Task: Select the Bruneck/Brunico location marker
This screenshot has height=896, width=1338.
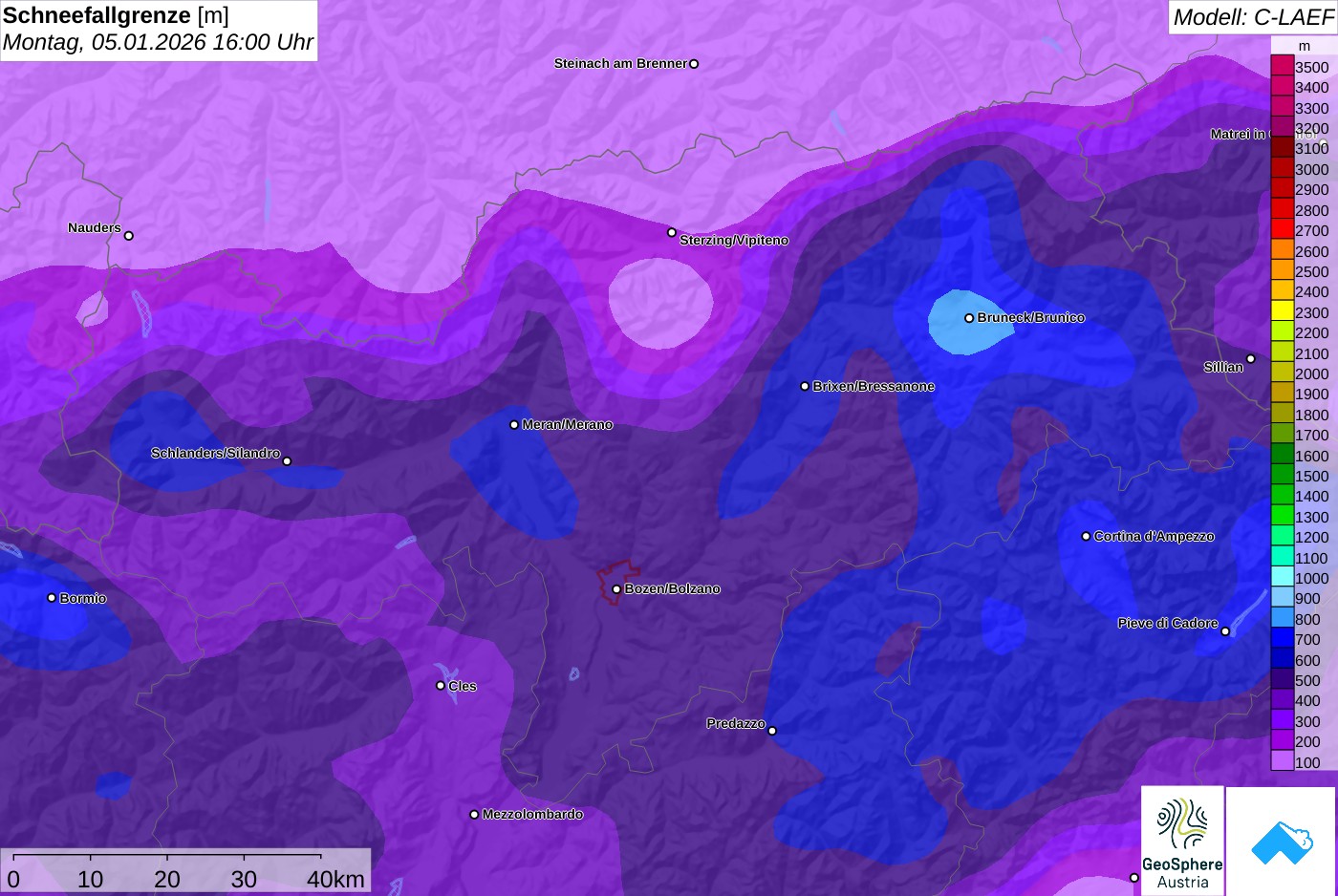Action: tap(969, 318)
